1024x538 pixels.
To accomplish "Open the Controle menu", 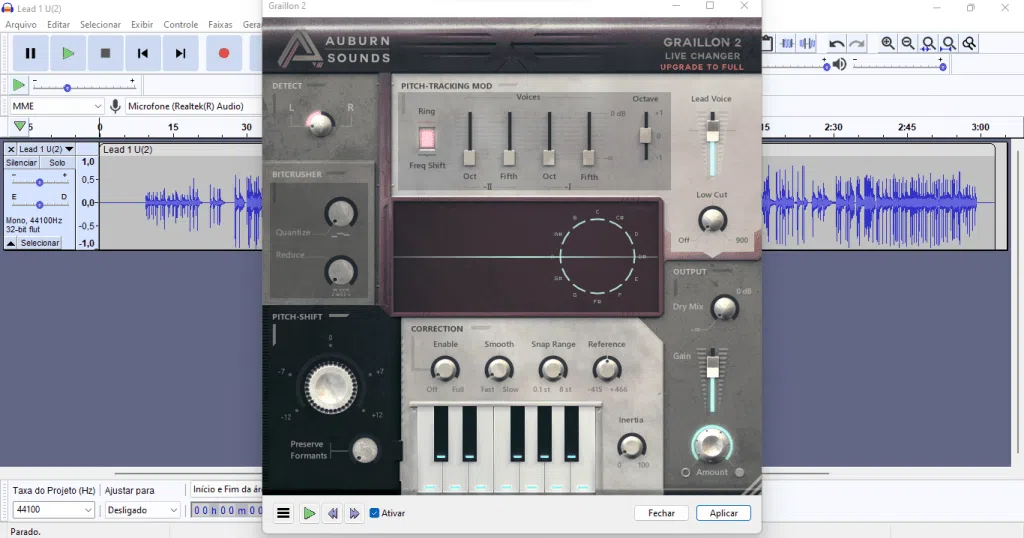I will 180,24.
